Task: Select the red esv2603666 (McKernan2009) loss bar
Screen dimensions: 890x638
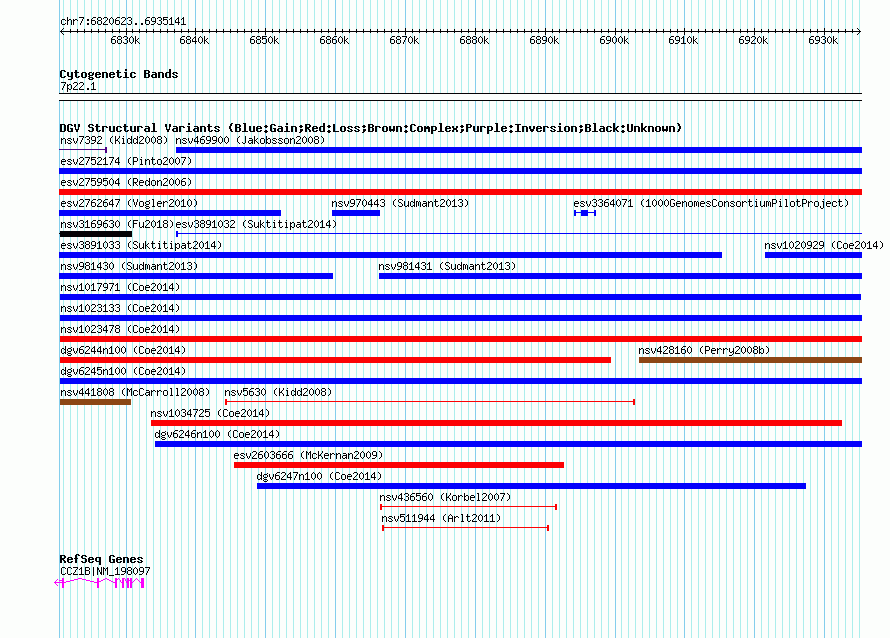Action: click(398, 465)
